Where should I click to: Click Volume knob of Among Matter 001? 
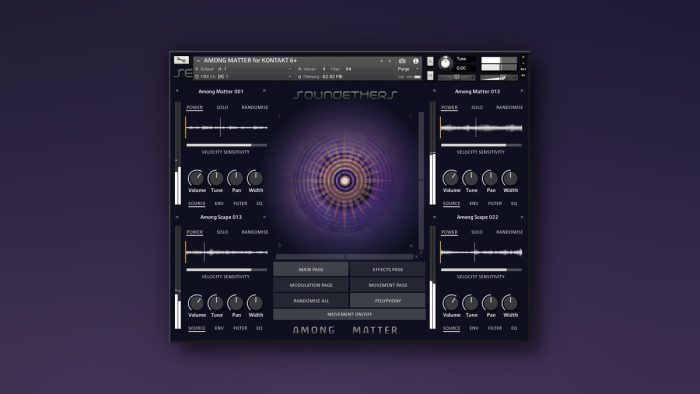196,178
